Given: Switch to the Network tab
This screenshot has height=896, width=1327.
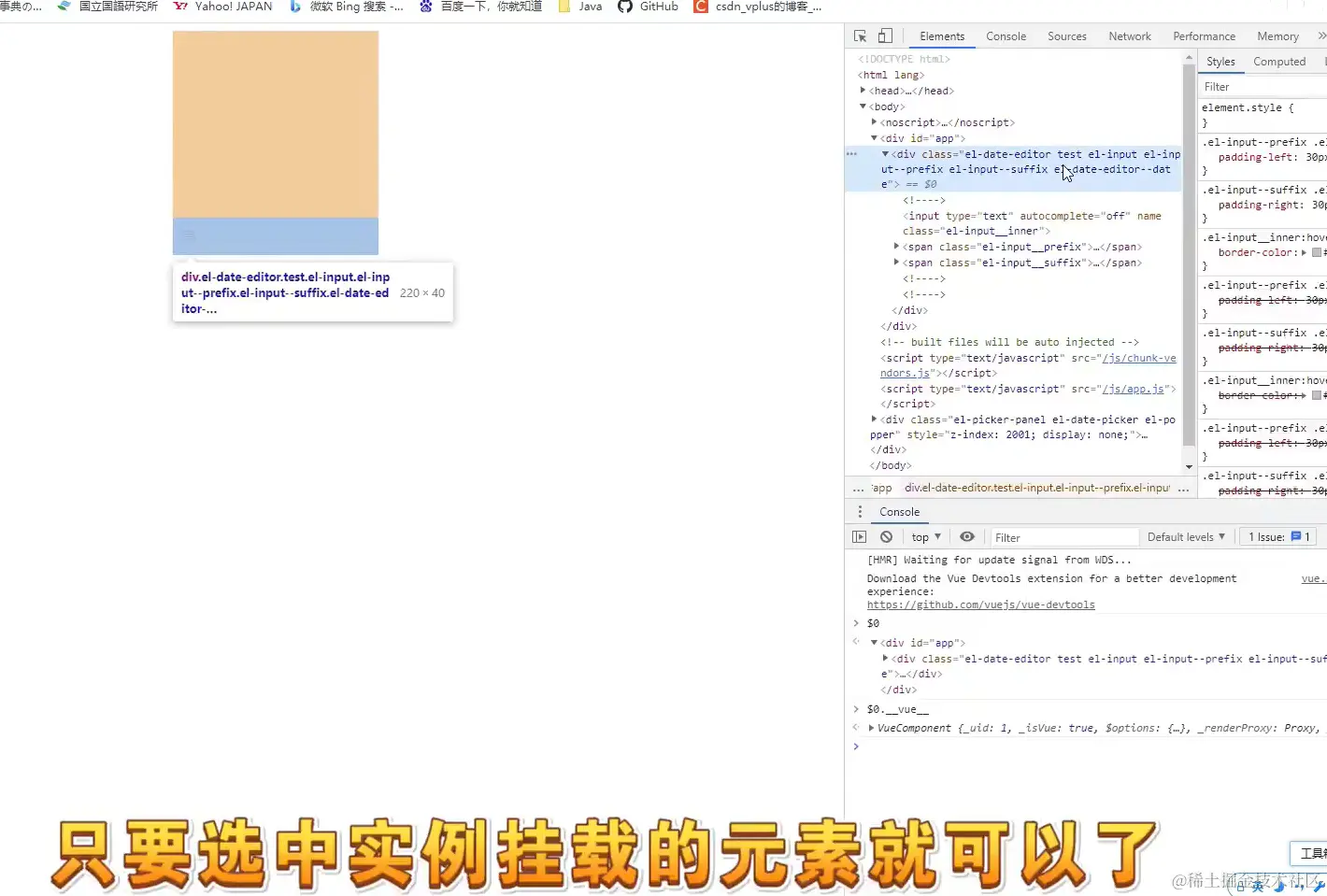Looking at the screenshot, I should point(1130,36).
